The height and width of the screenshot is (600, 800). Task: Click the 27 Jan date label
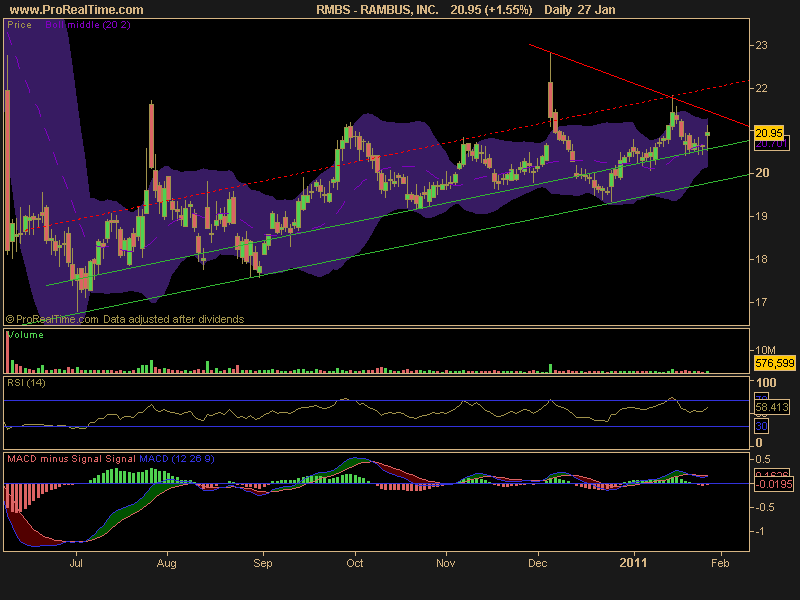pos(597,10)
